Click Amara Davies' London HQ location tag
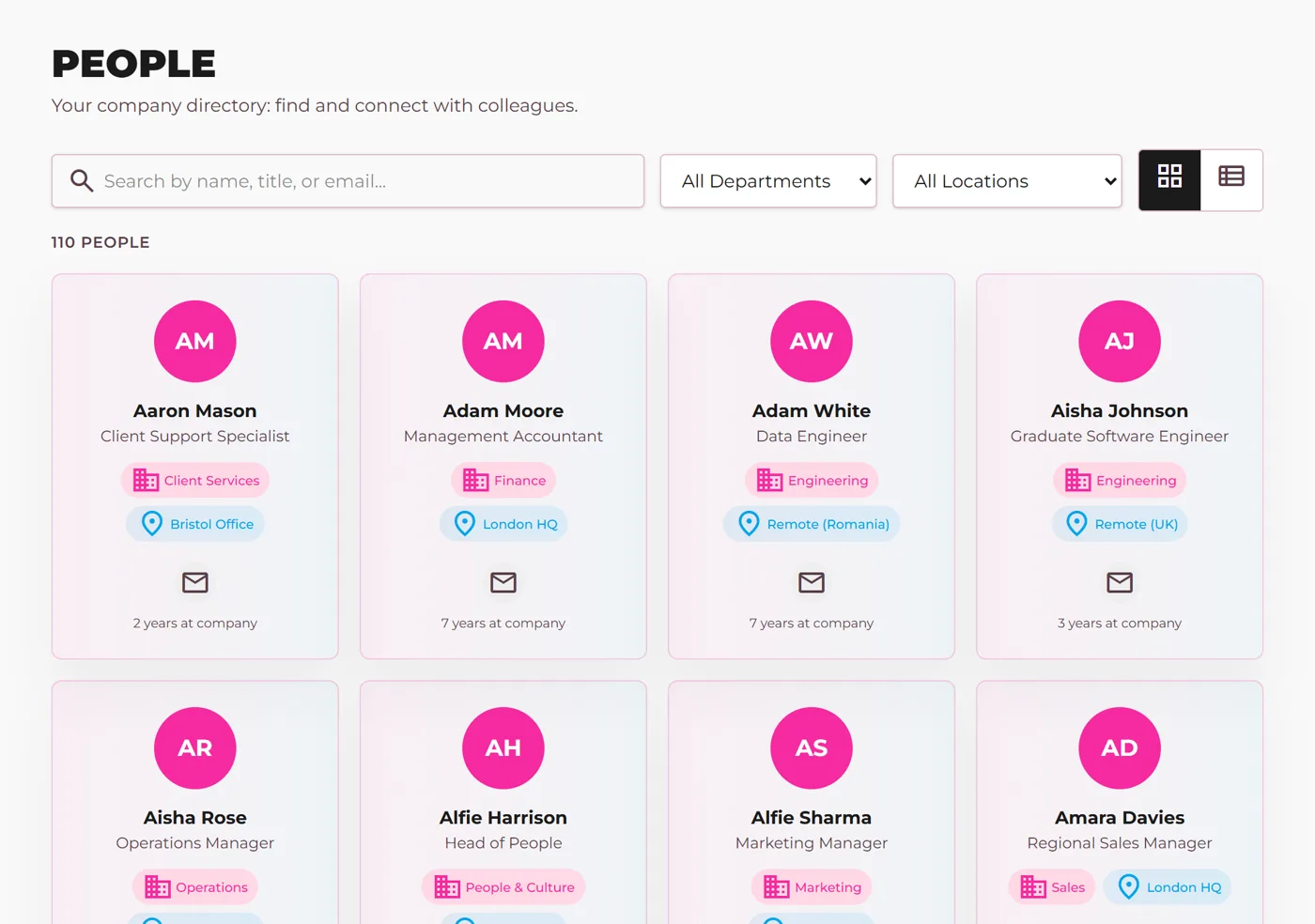1315x924 pixels. (1168, 887)
